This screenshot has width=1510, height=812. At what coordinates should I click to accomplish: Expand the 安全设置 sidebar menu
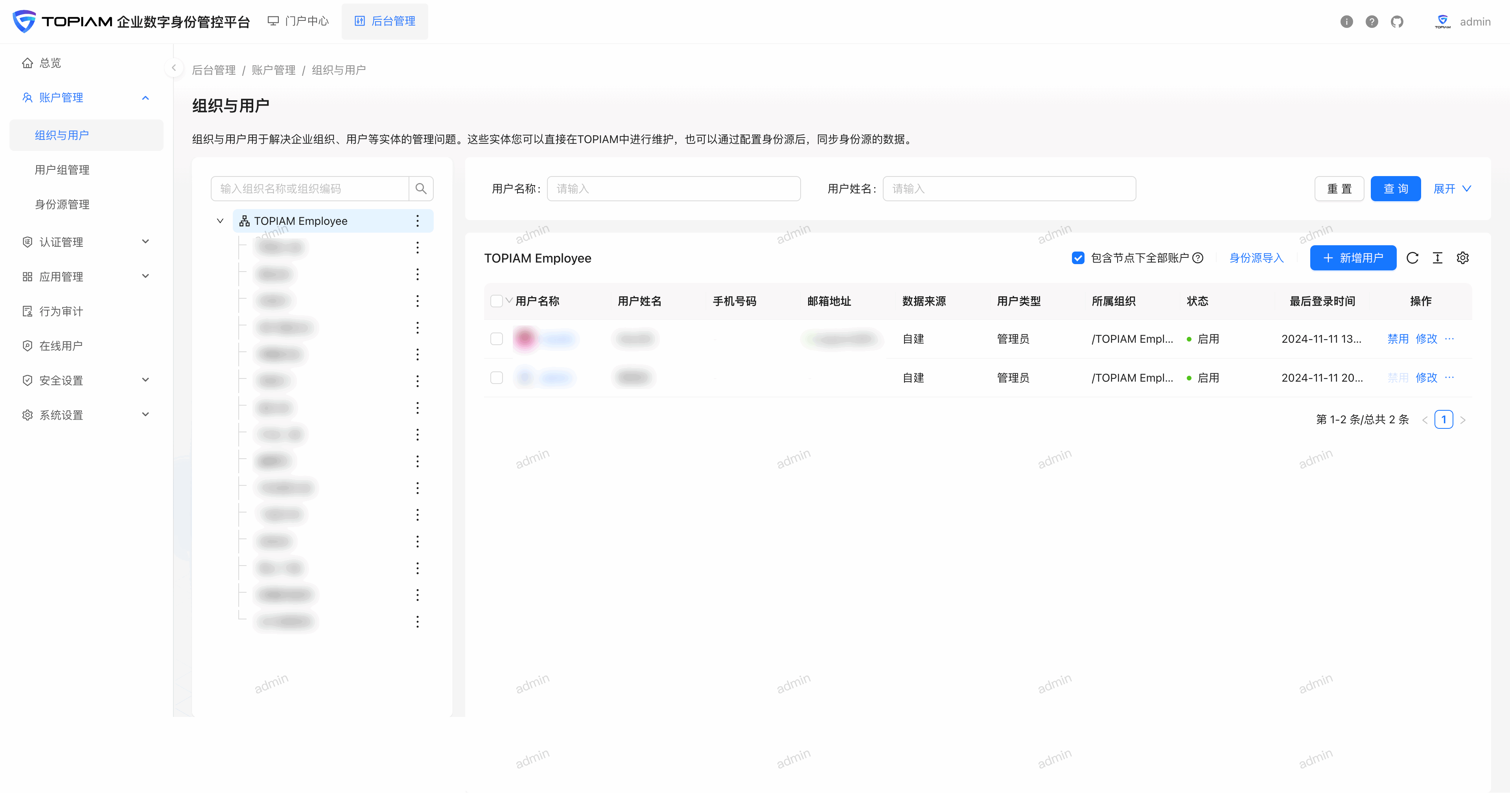pos(145,380)
